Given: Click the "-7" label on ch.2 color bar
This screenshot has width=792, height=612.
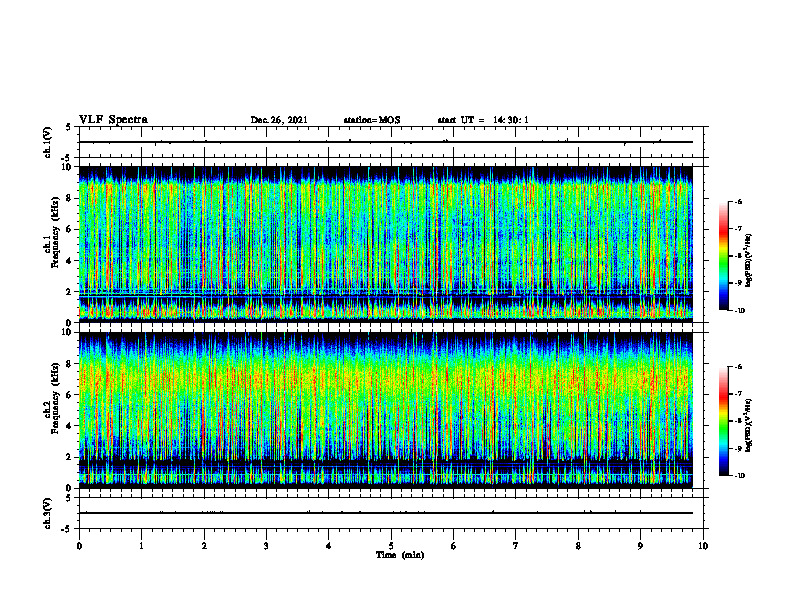Looking at the screenshot, I should pos(738,394).
